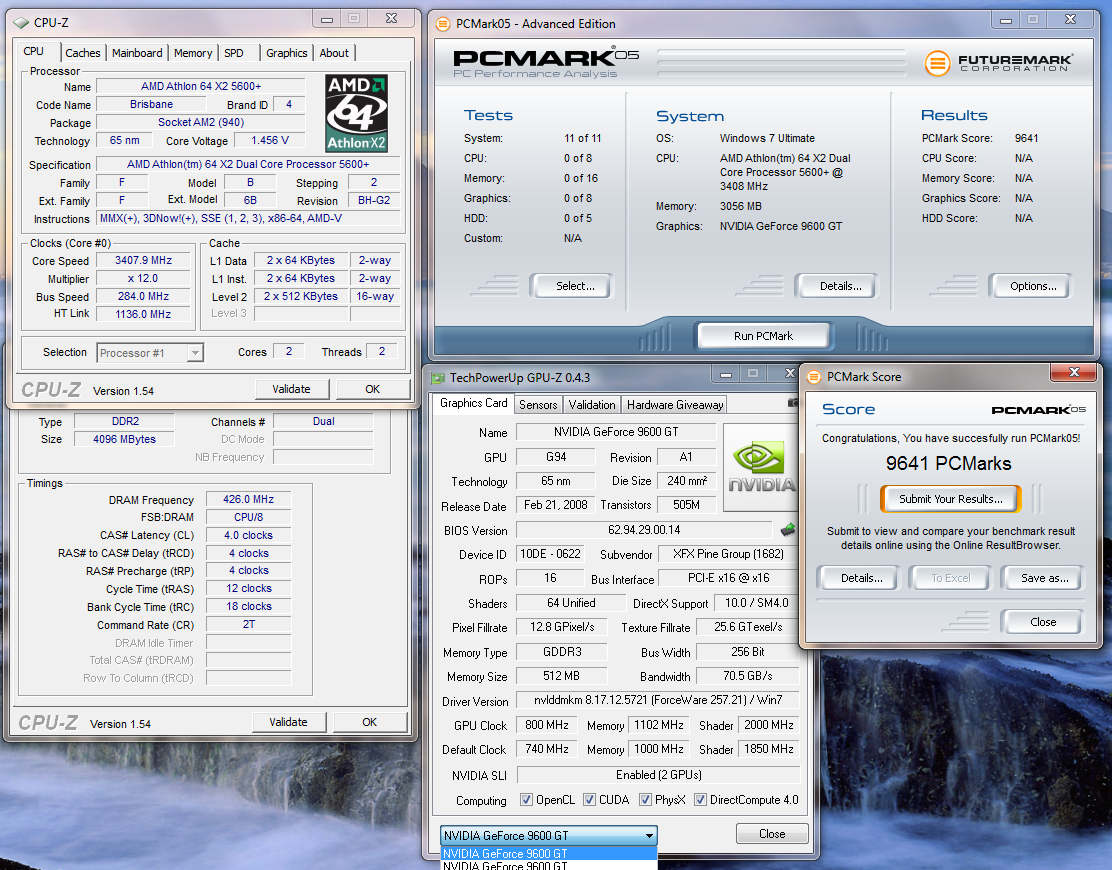This screenshot has width=1112, height=870.
Task: Open the Processor #1 selection dropdown
Action: tap(150, 352)
